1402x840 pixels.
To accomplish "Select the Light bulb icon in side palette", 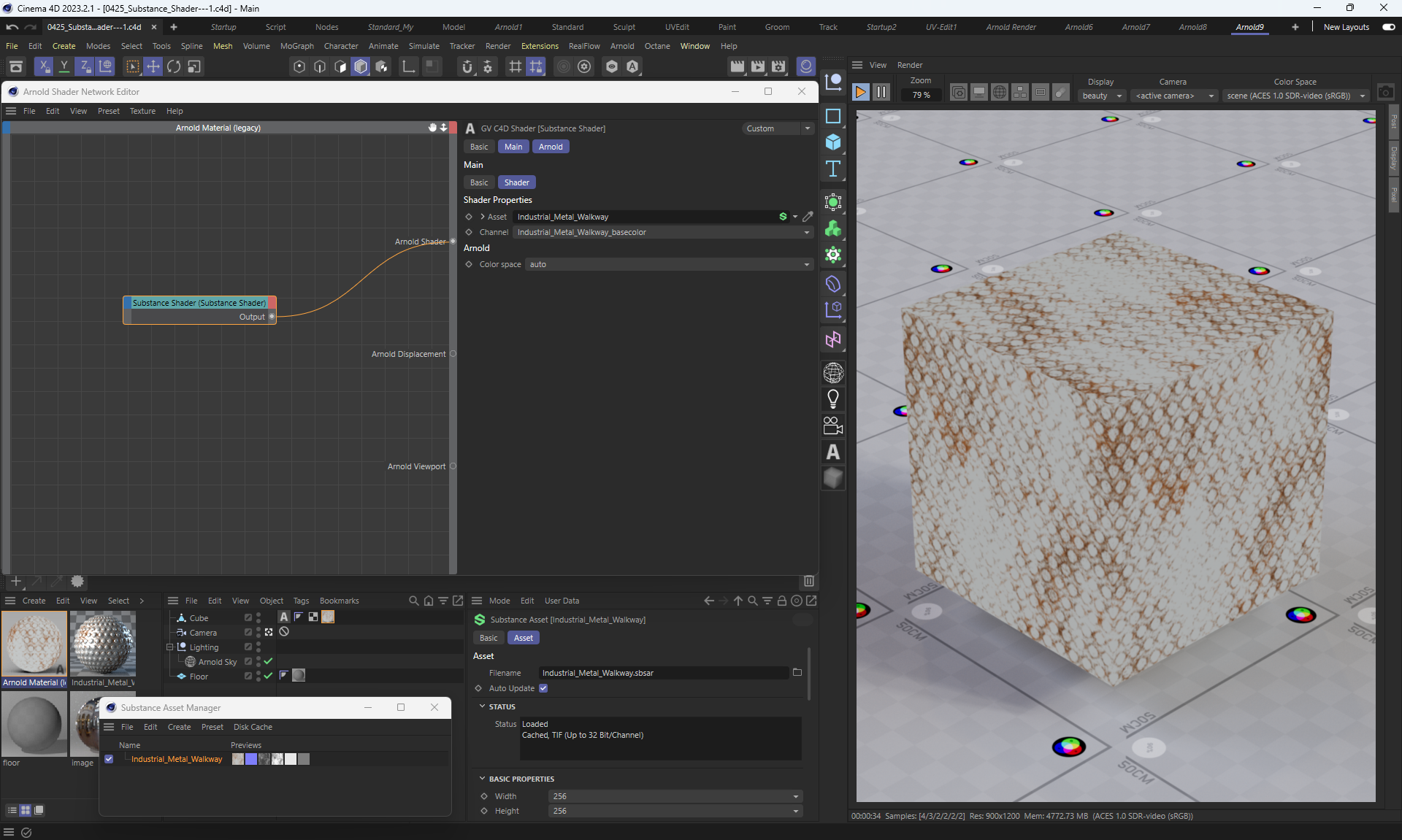I will [833, 398].
